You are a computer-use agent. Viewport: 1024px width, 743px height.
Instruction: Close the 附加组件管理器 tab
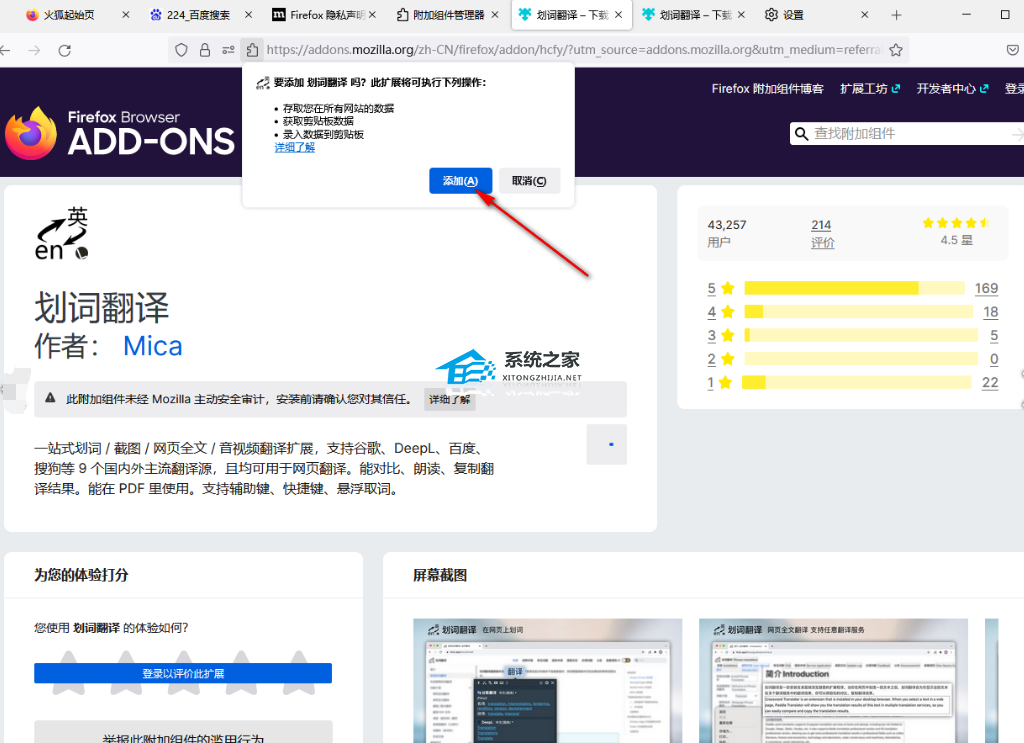point(495,14)
